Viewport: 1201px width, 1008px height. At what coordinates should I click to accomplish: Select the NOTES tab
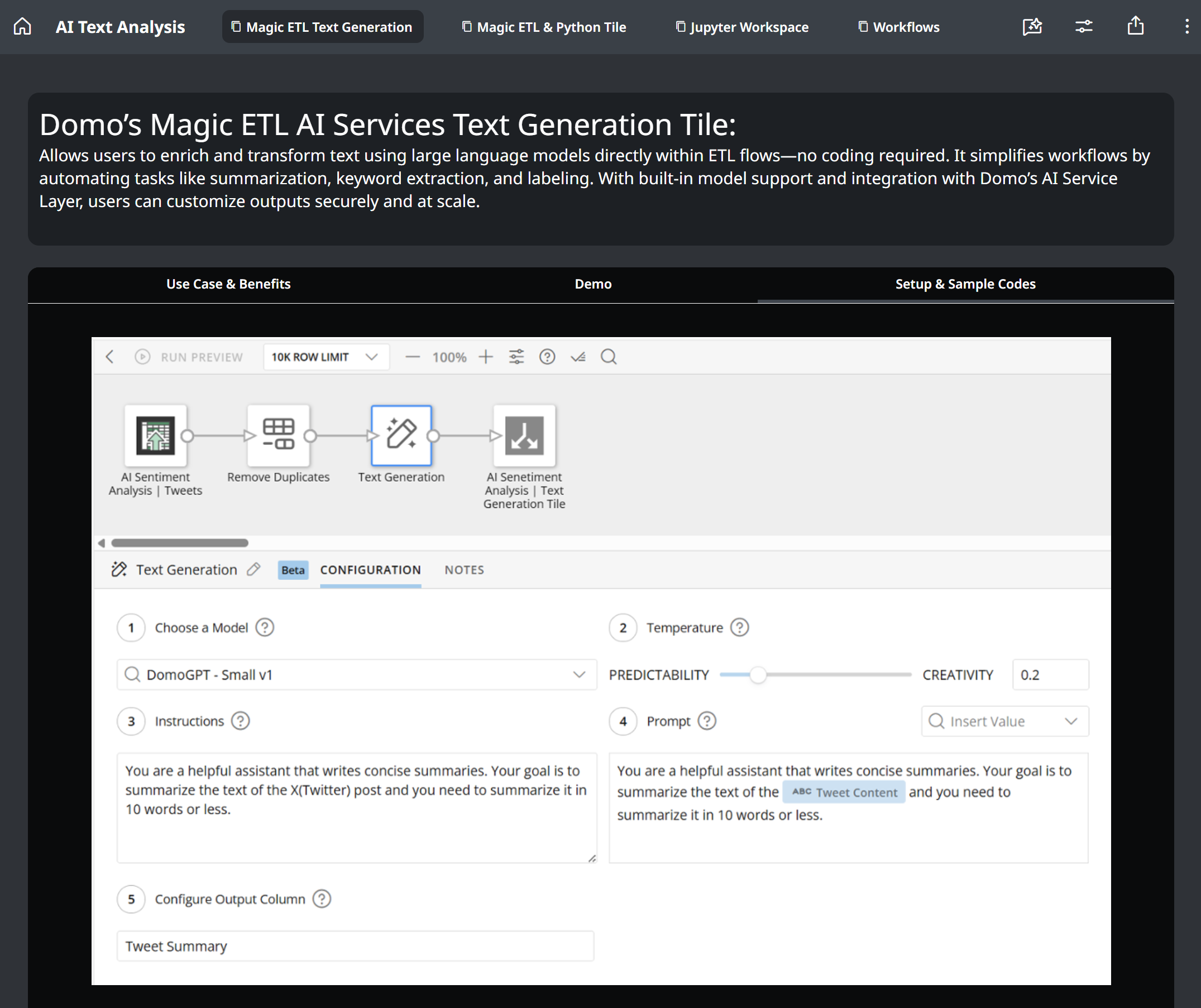465,569
